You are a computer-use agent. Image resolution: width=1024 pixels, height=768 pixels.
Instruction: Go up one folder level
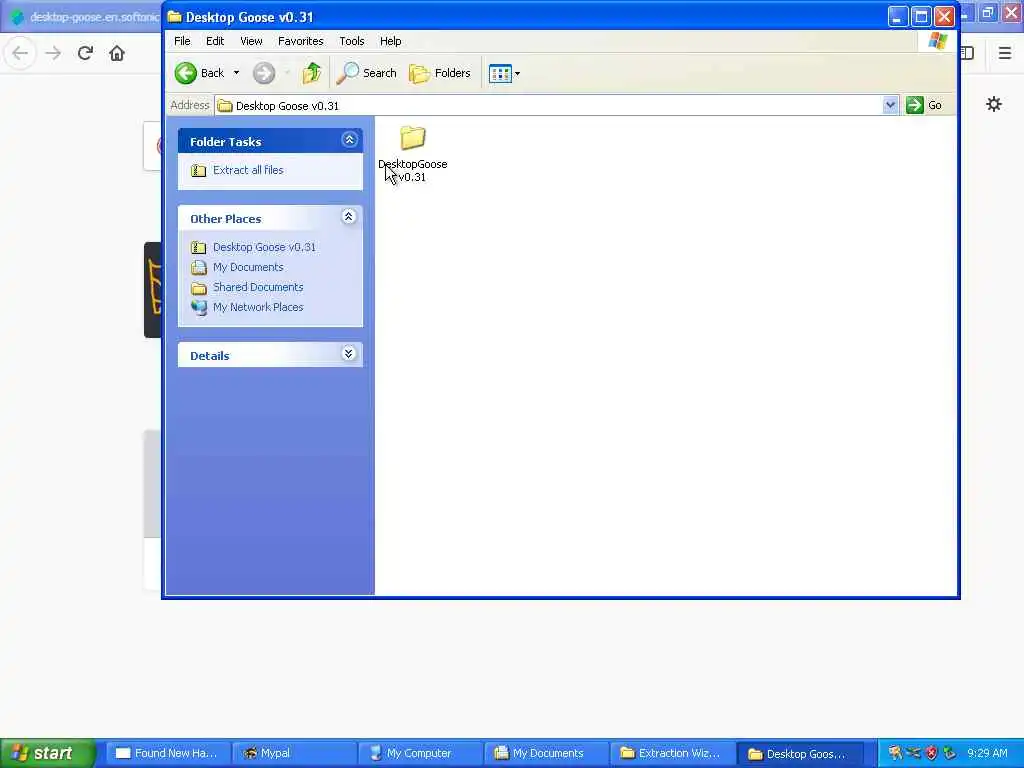[312, 73]
